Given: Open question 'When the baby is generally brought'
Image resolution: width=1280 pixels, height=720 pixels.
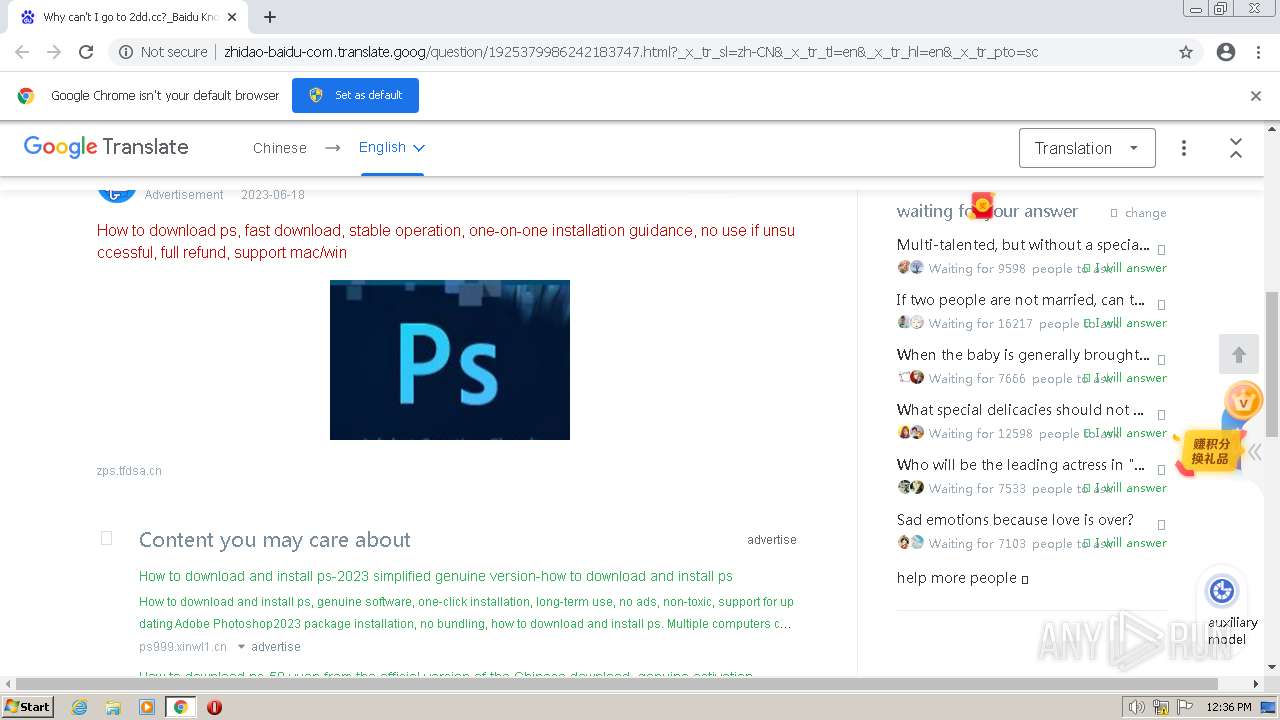Looking at the screenshot, I should pyautogui.click(x=1023, y=355).
